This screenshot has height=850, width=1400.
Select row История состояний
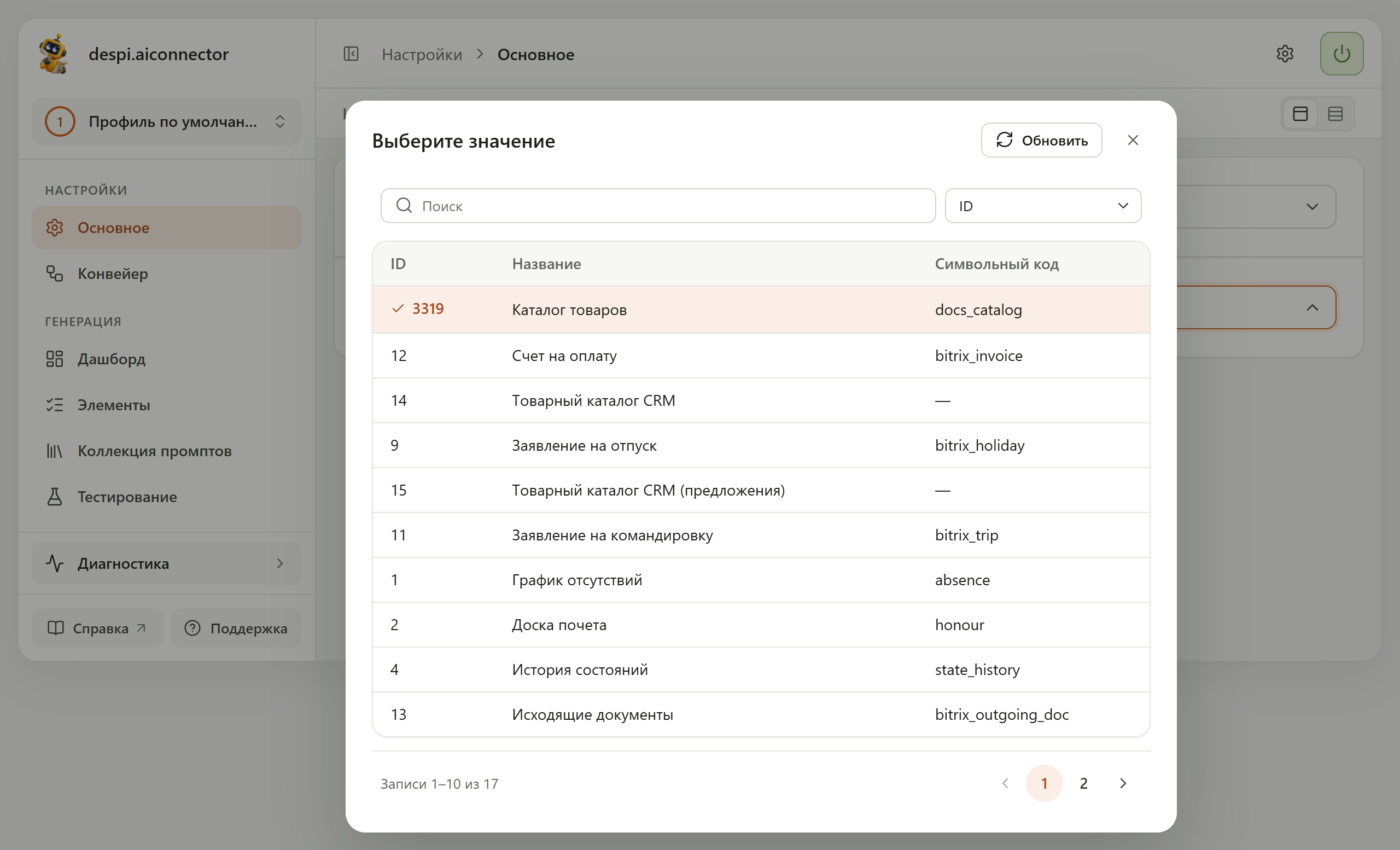coord(761,670)
